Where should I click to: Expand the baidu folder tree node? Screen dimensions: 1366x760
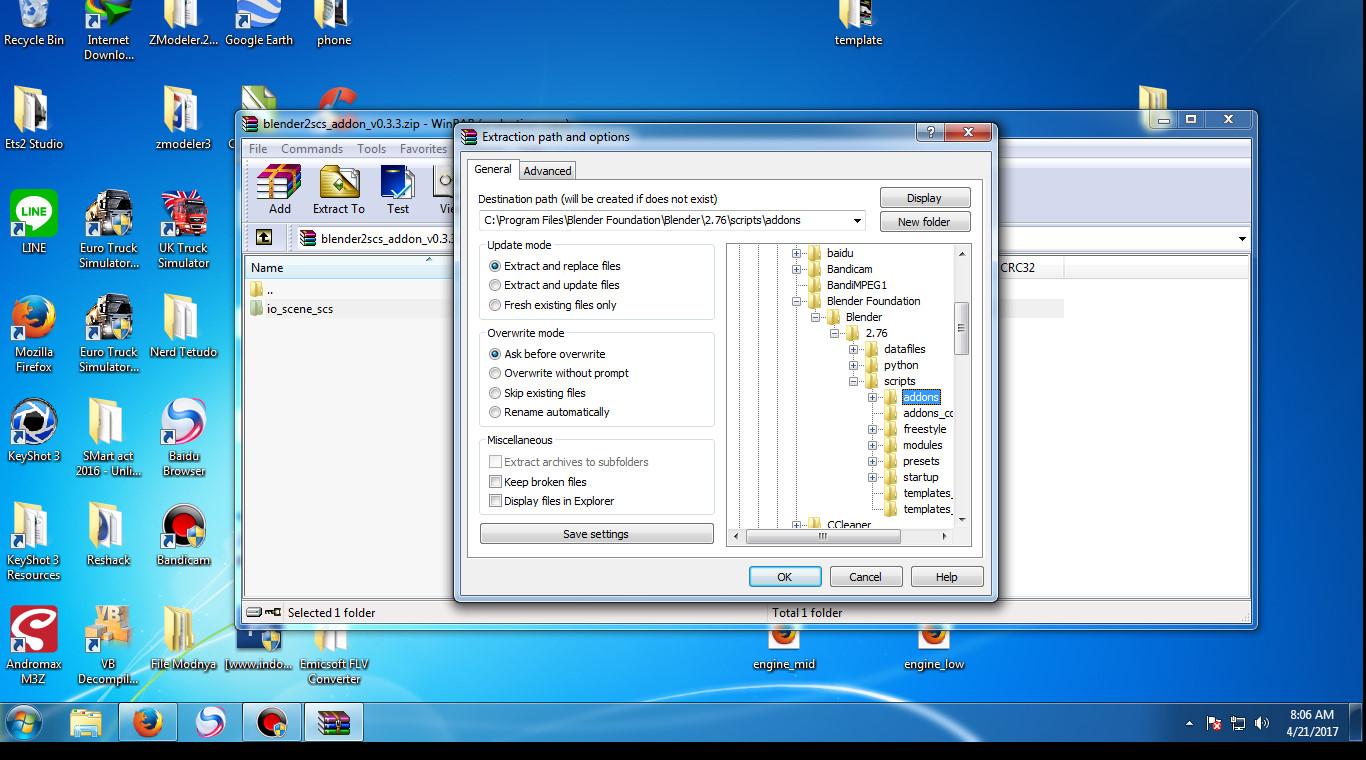point(796,253)
